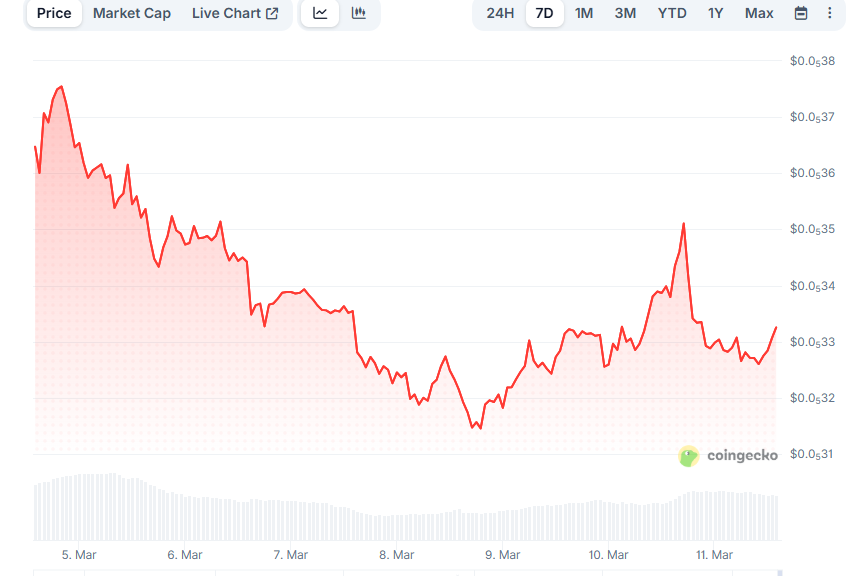Screen dimensions: 860x576
Task: Toggle between Price and Market Cap view
Action: click(x=131, y=13)
